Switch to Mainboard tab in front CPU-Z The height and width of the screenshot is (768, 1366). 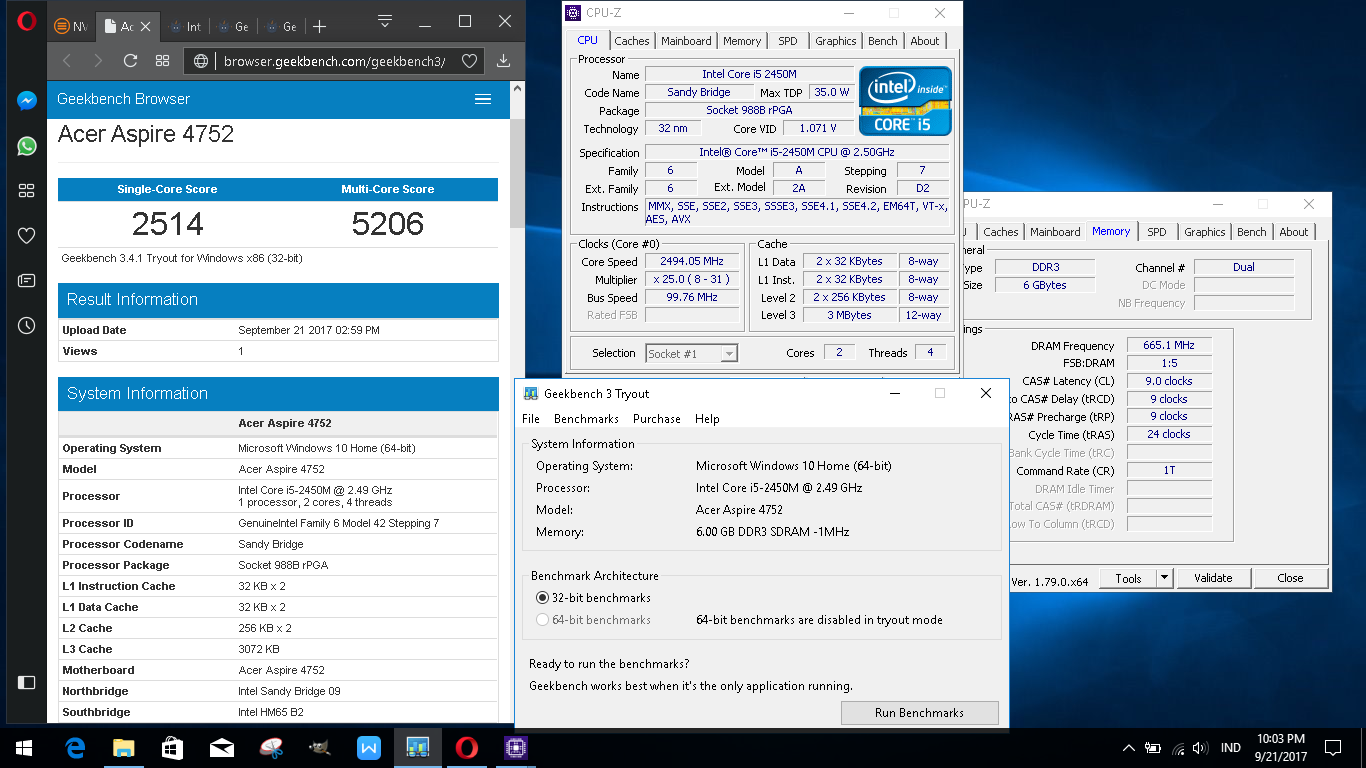686,41
